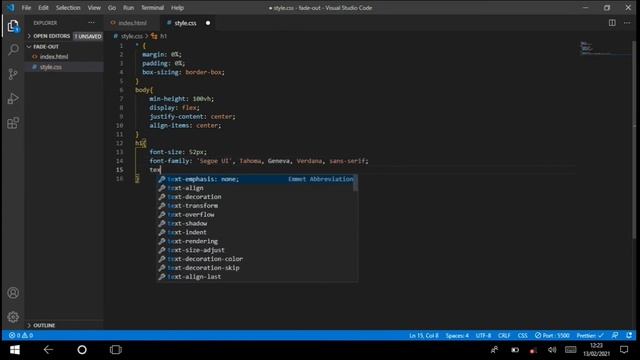Open the Edit menu
The width and height of the screenshot is (640, 360).
43,8
